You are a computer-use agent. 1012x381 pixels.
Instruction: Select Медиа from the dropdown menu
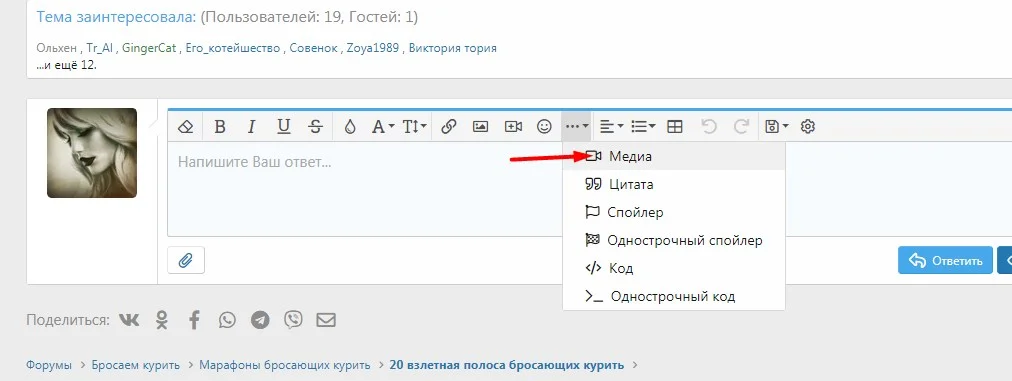click(674, 156)
